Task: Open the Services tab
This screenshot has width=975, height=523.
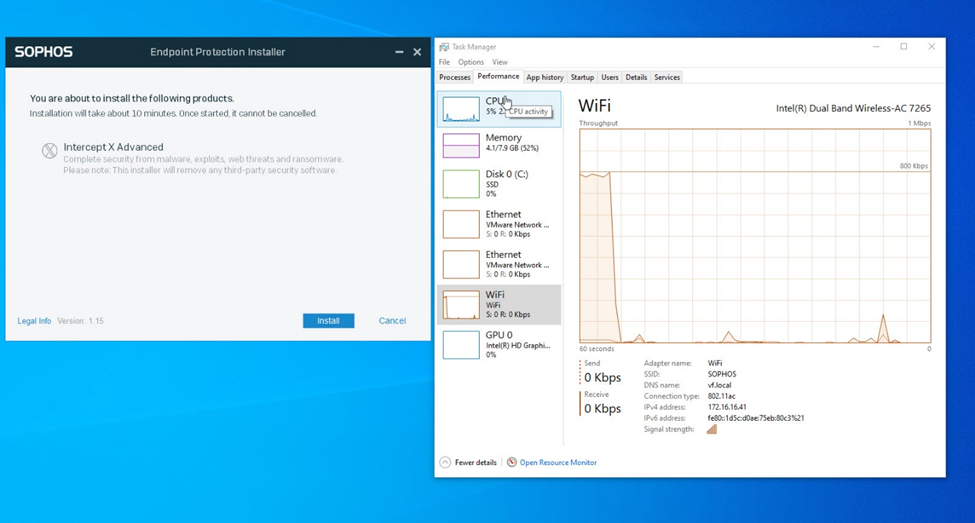Action: [x=667, y=77]
